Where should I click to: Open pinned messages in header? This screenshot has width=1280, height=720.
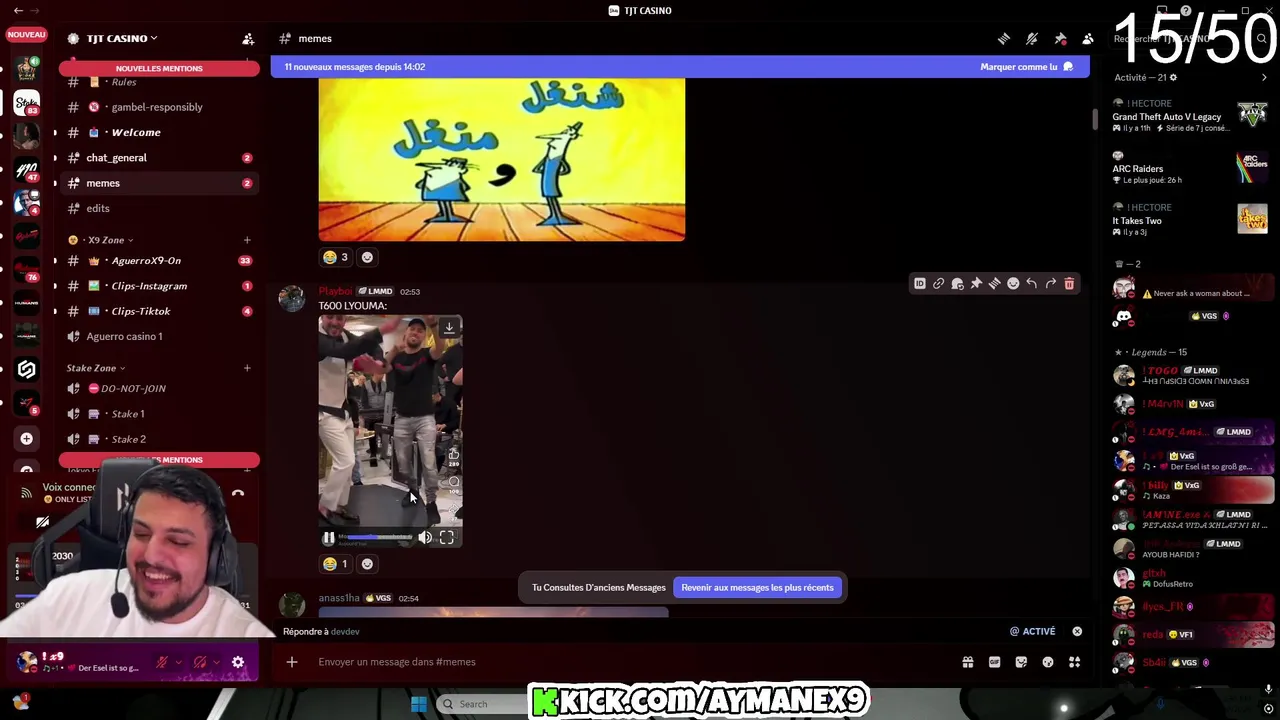(1060, 39)
